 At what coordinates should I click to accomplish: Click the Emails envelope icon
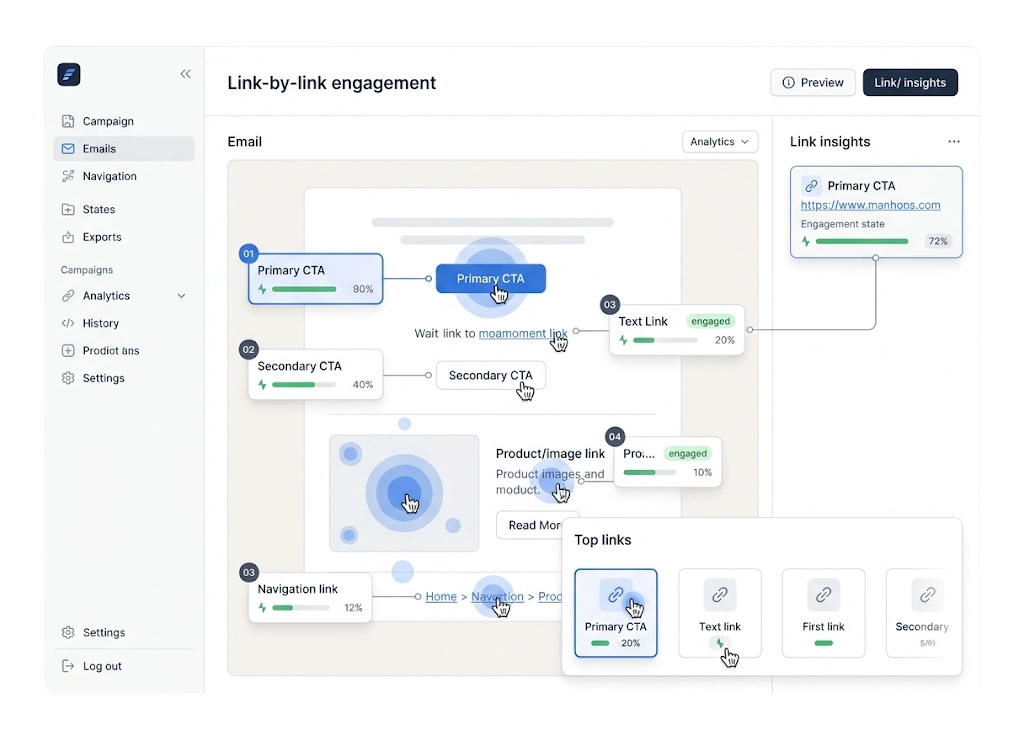[68, 149]
